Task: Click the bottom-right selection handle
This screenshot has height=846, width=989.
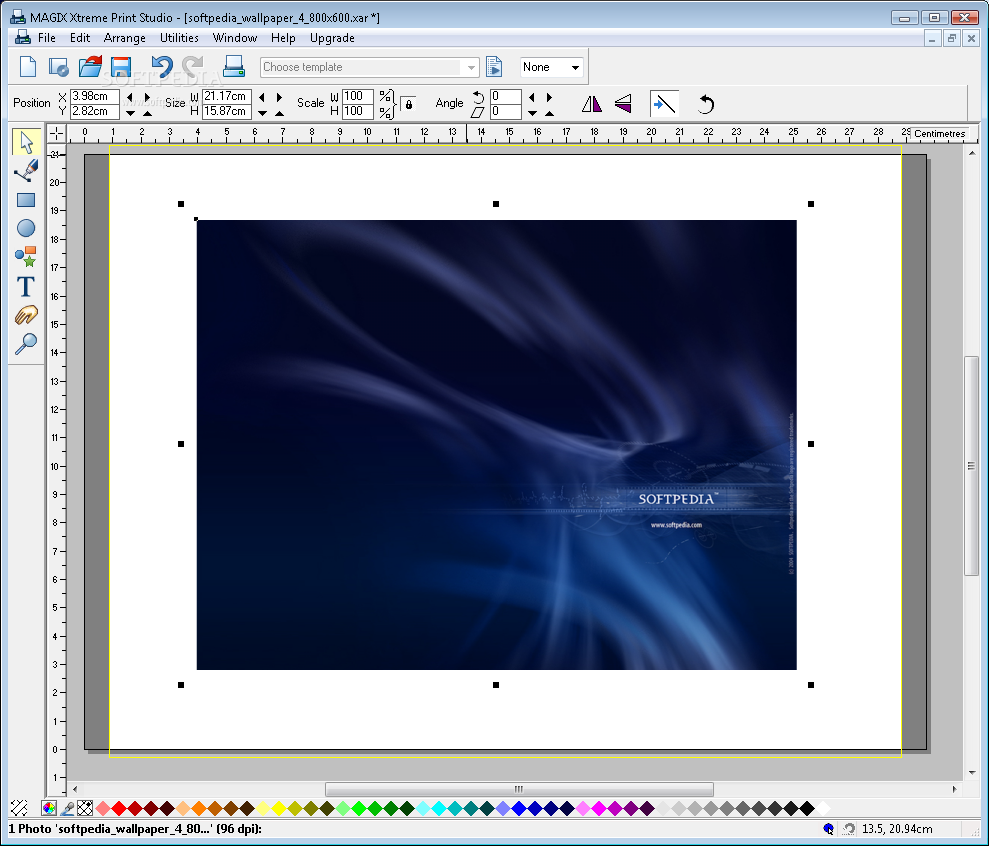Action: coord(811,684)
